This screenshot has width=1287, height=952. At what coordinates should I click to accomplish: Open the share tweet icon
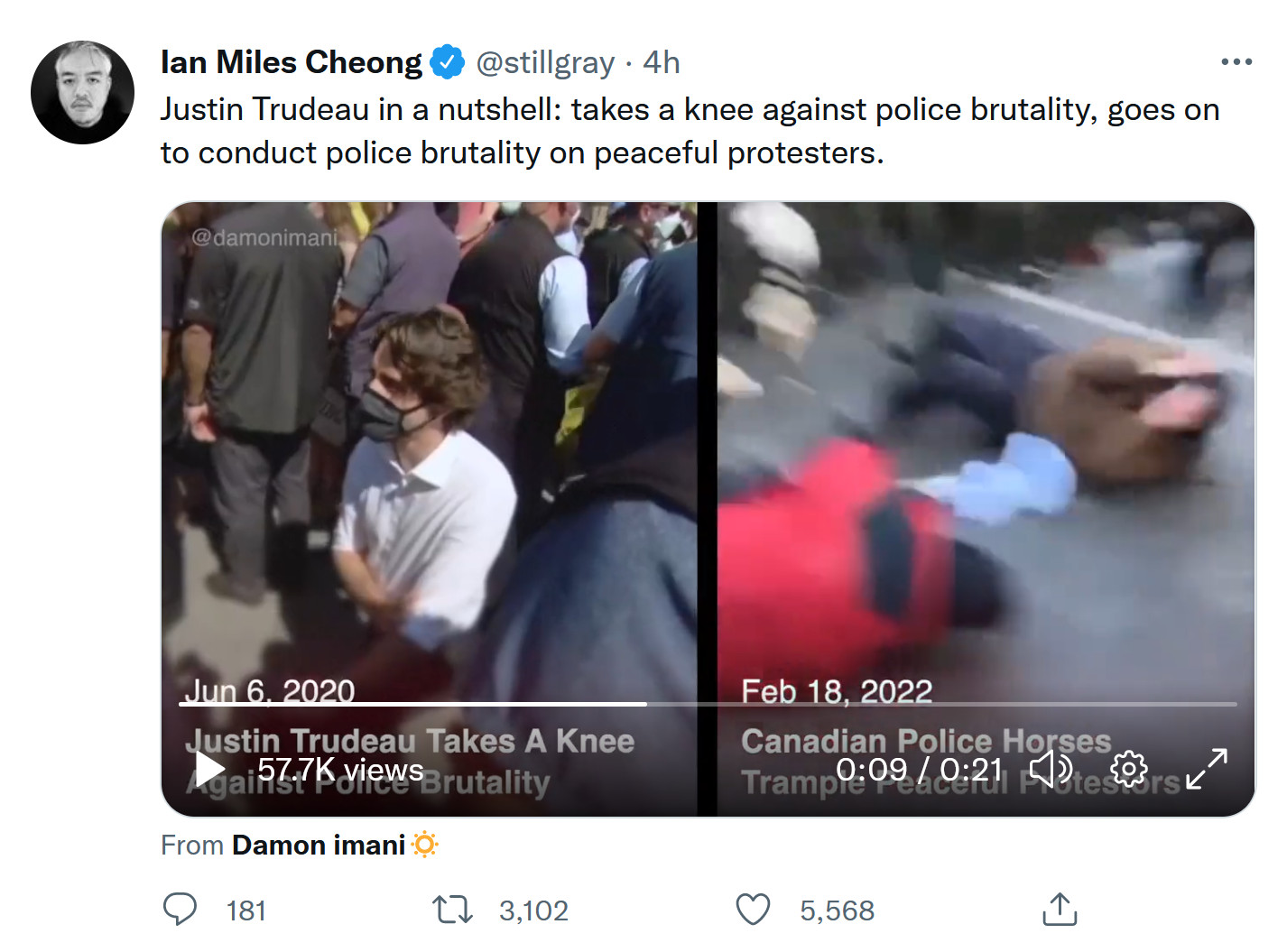(x=1060, y=910)
